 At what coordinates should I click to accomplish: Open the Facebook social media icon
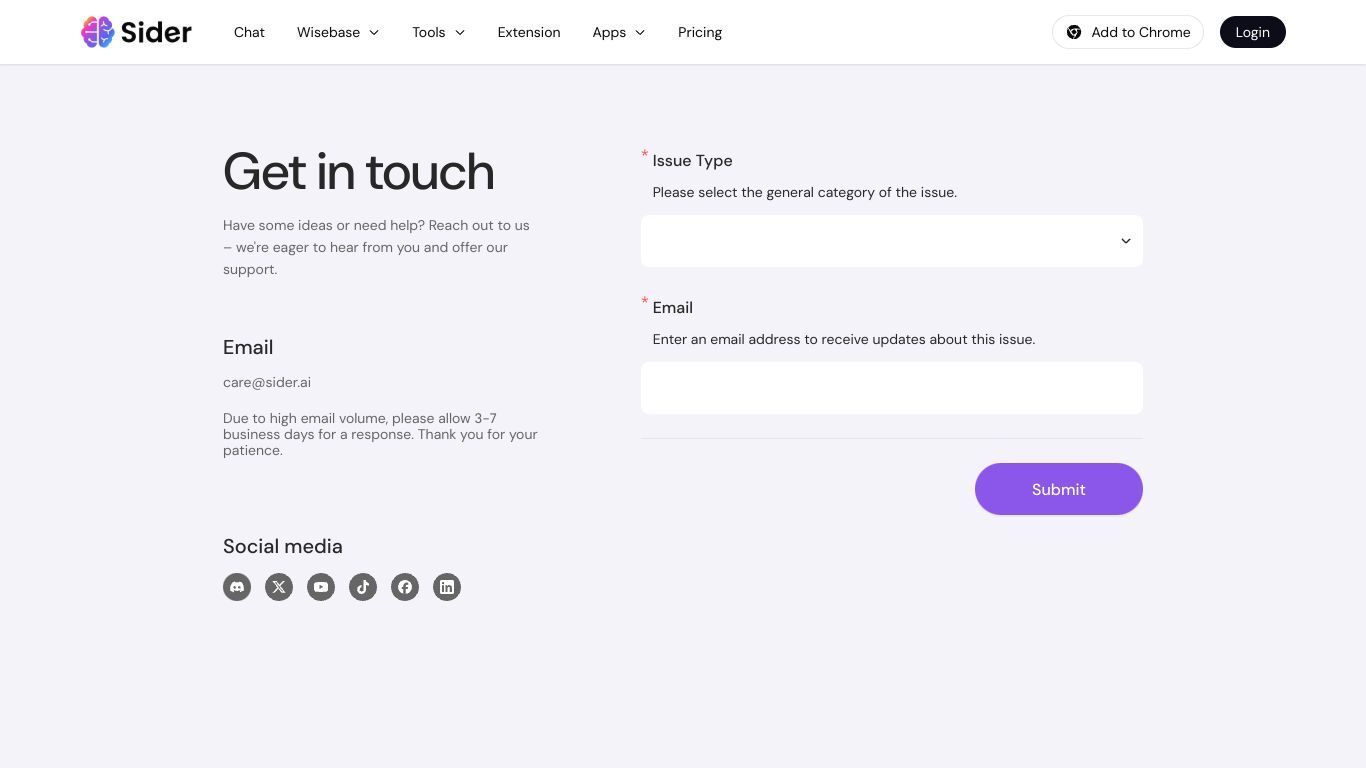tap(405, 587)
